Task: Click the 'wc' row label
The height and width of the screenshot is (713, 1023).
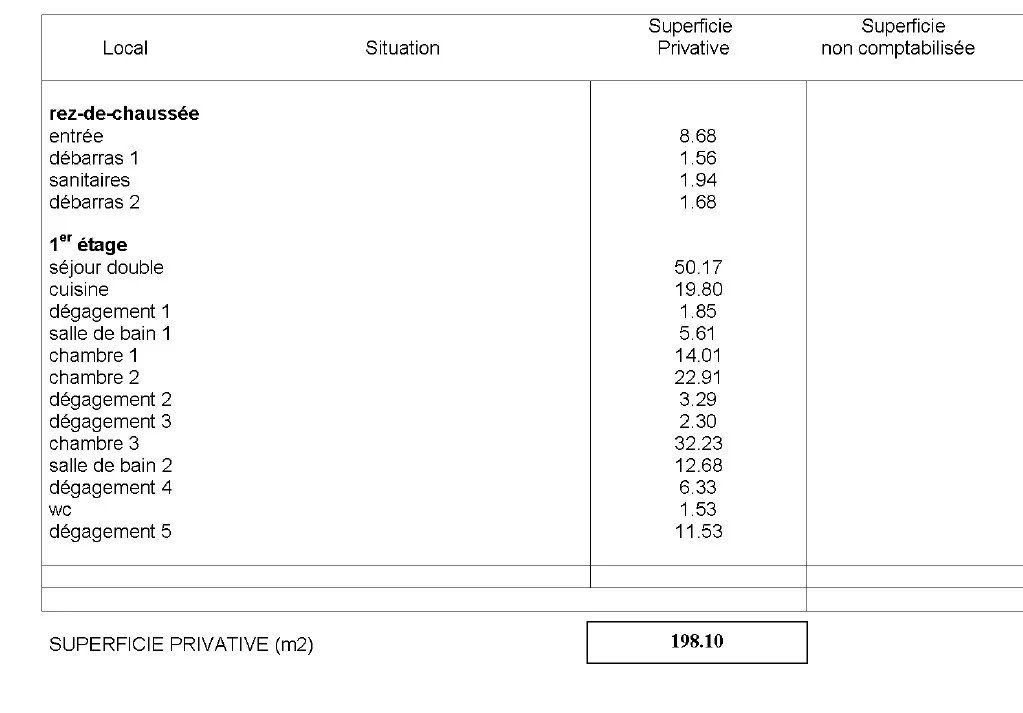Action: [x=60, y=510]
